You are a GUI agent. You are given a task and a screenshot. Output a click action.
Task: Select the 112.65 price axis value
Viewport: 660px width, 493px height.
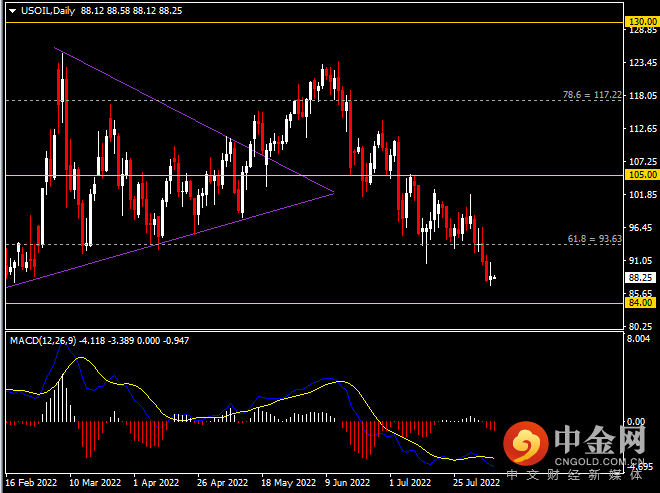pyautogui.click(x=643, y=129)
